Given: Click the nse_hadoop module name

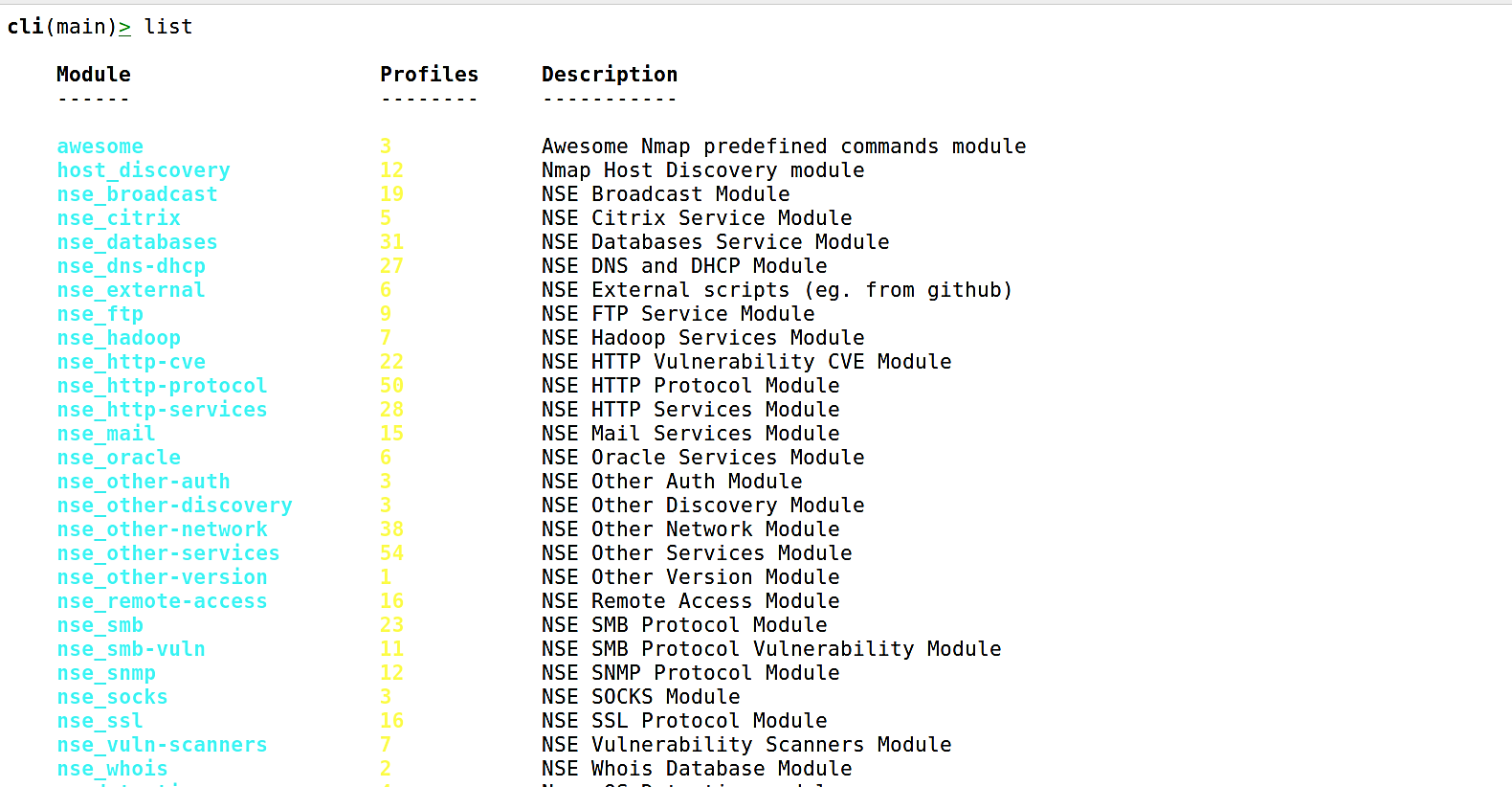Looking at the screenshot, I should click(x=119, y=338).
